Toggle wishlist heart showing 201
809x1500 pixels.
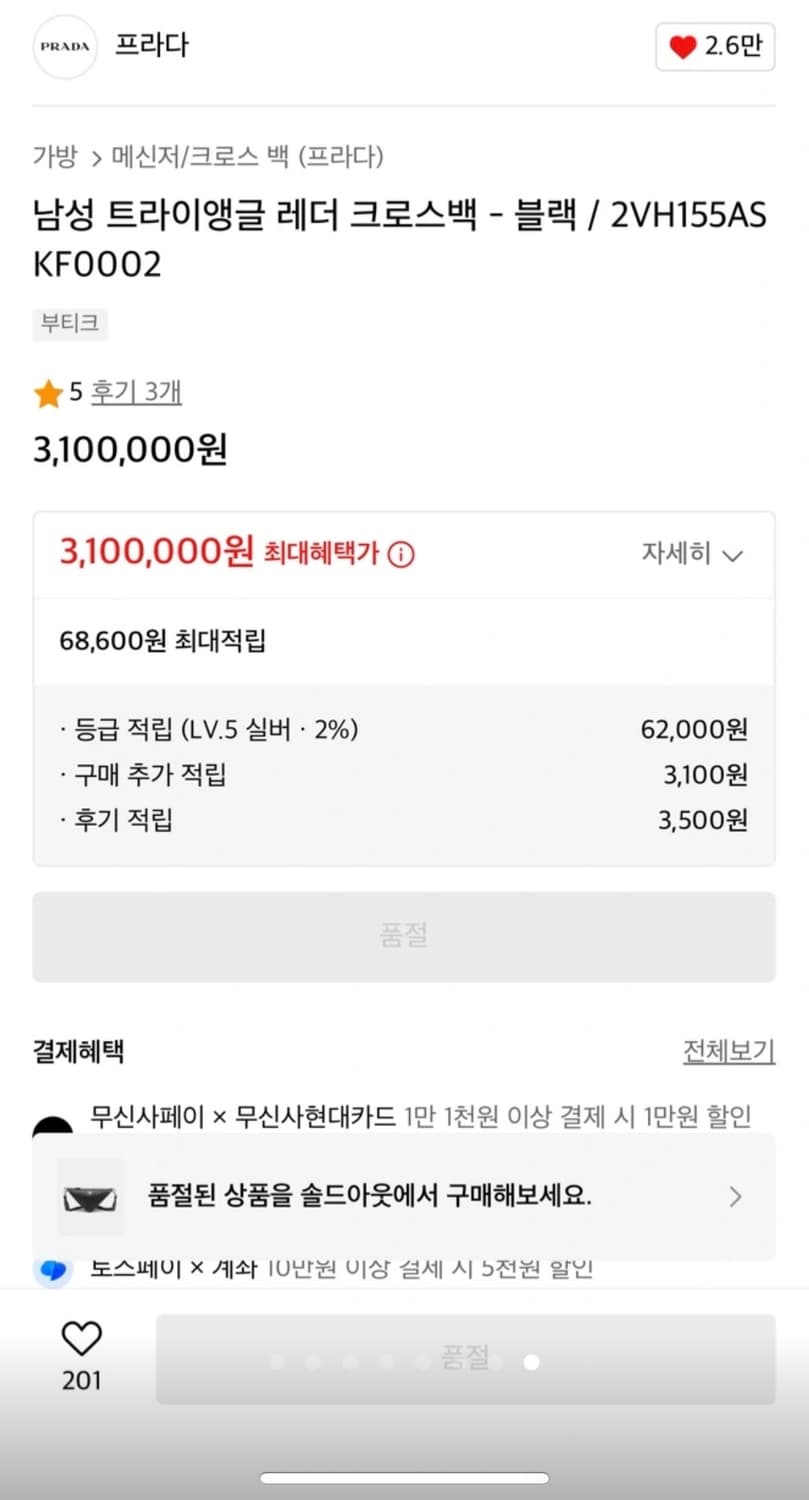click(x=82, y=1339)
